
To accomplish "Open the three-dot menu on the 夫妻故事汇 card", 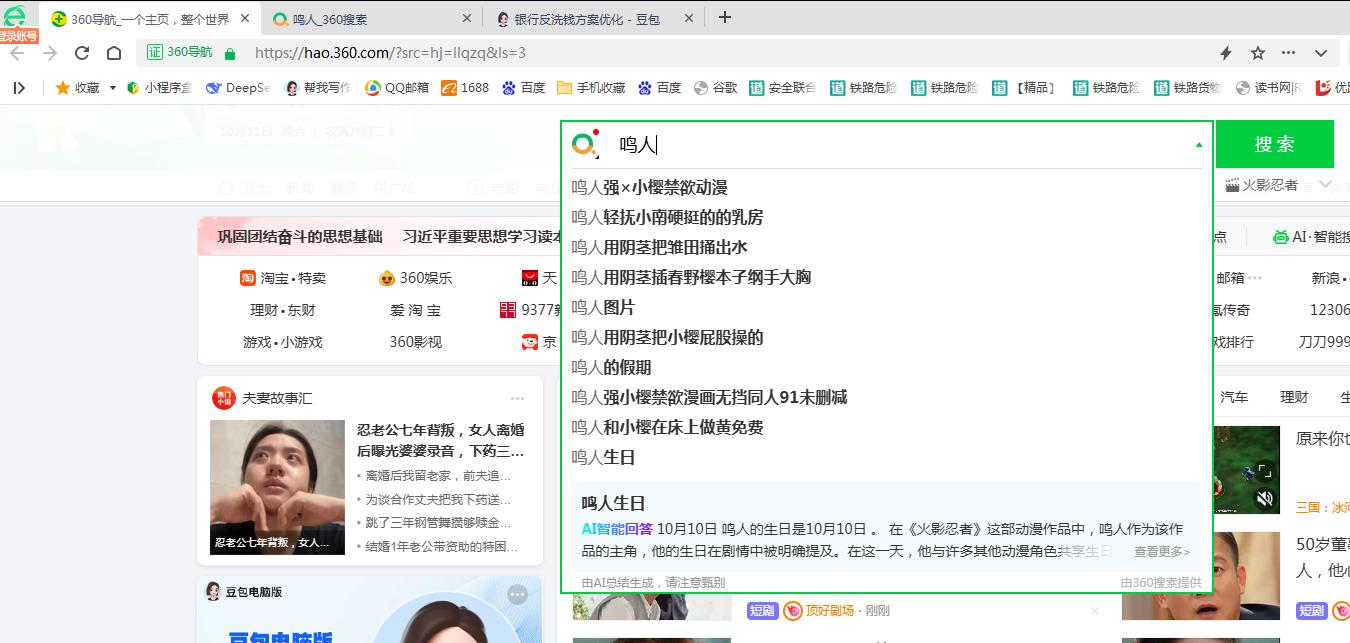I will [517, 398].
